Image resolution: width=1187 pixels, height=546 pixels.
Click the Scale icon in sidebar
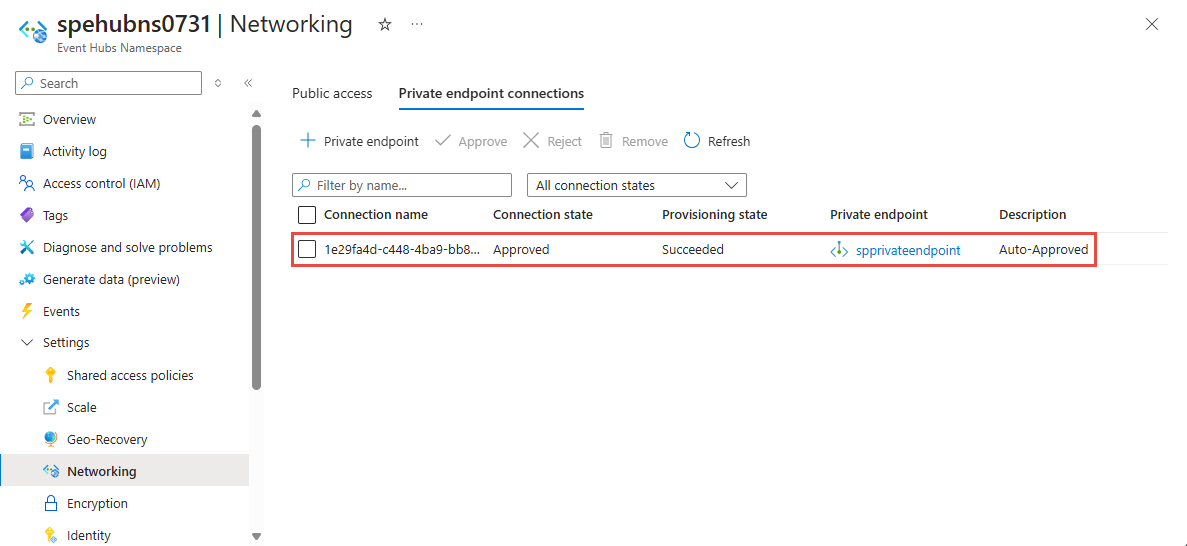51,407
